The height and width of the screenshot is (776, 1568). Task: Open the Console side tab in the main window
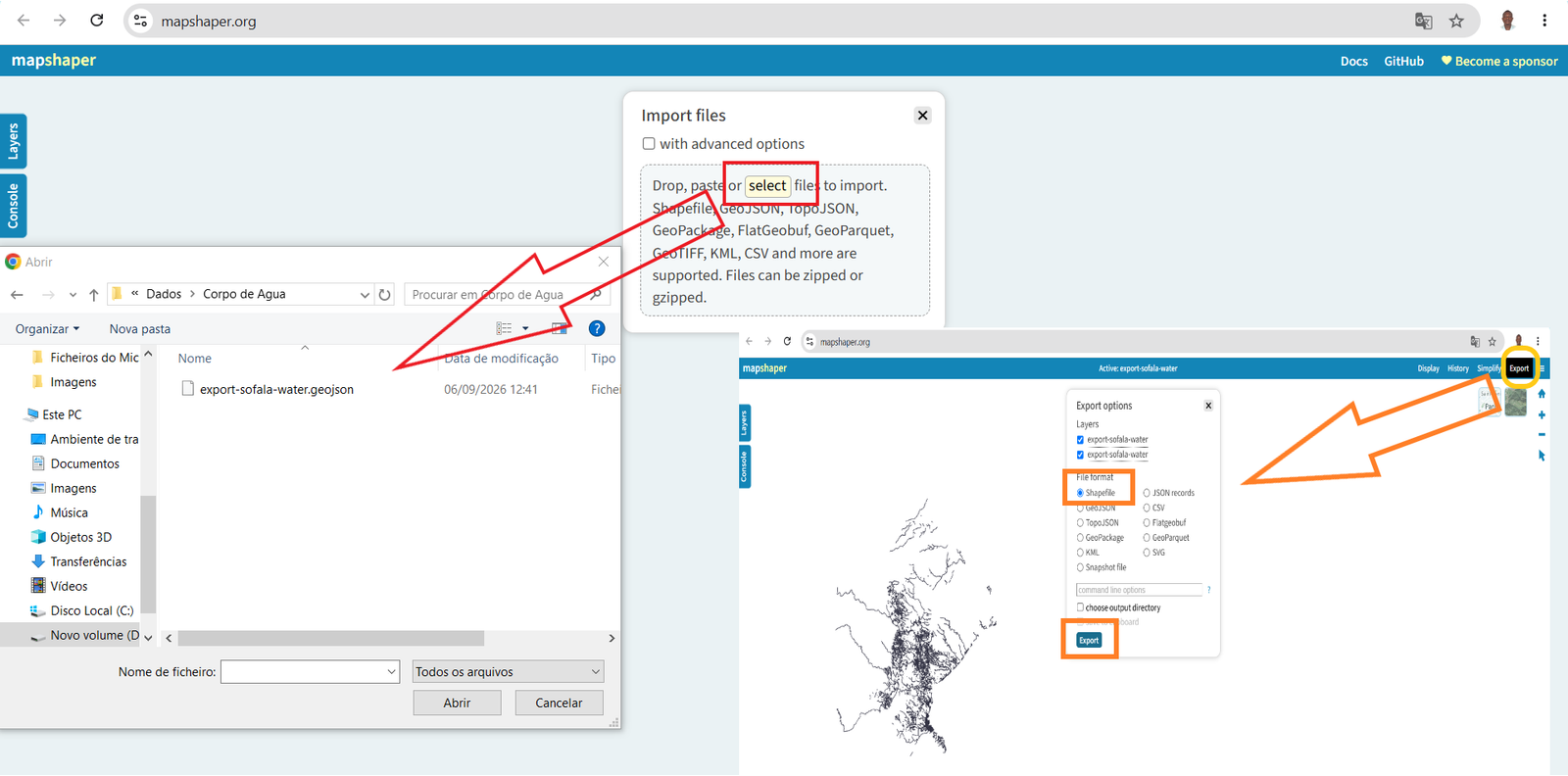click(14, 206)
